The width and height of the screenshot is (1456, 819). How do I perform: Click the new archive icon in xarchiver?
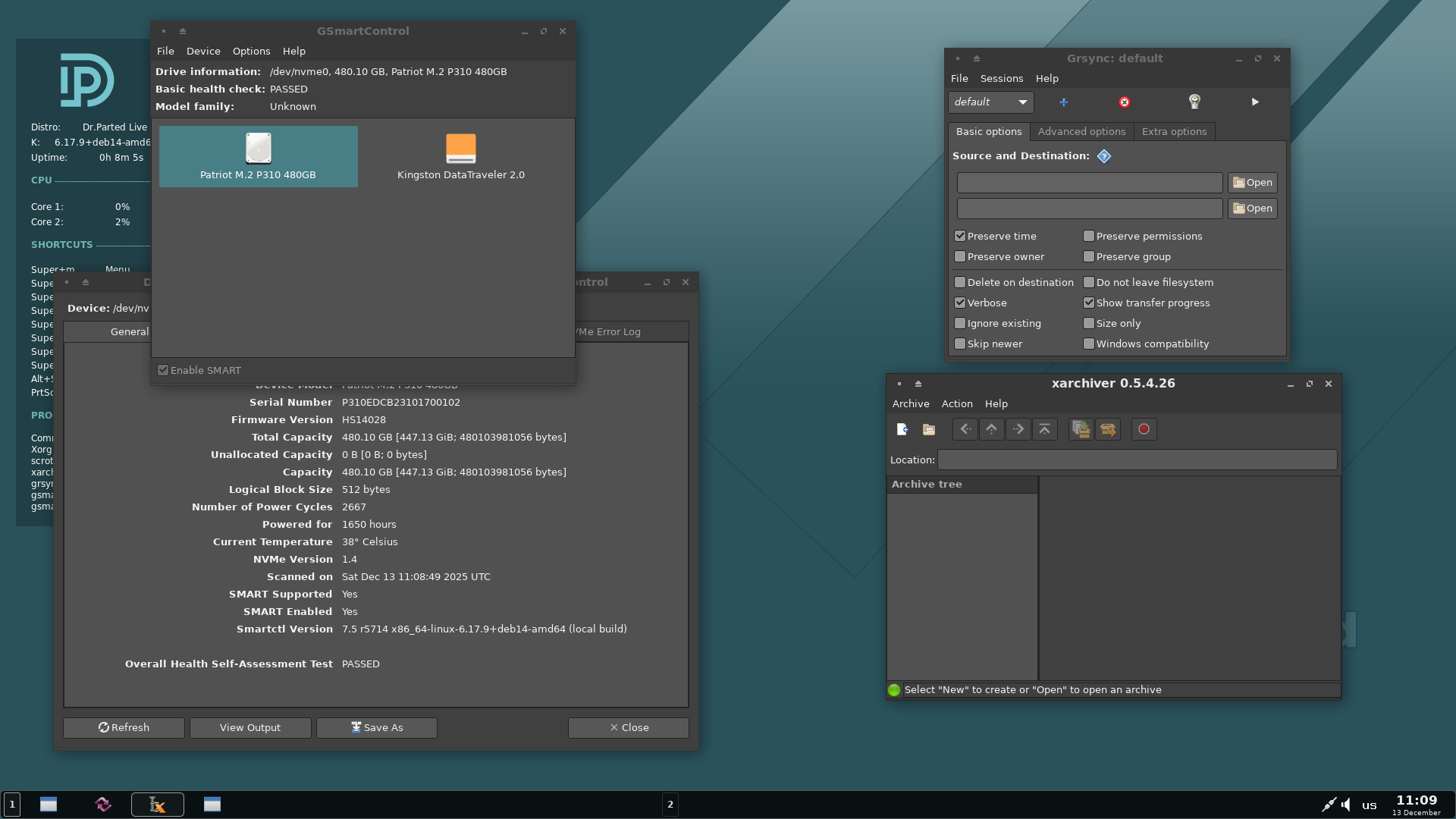(x=902, y=429)
